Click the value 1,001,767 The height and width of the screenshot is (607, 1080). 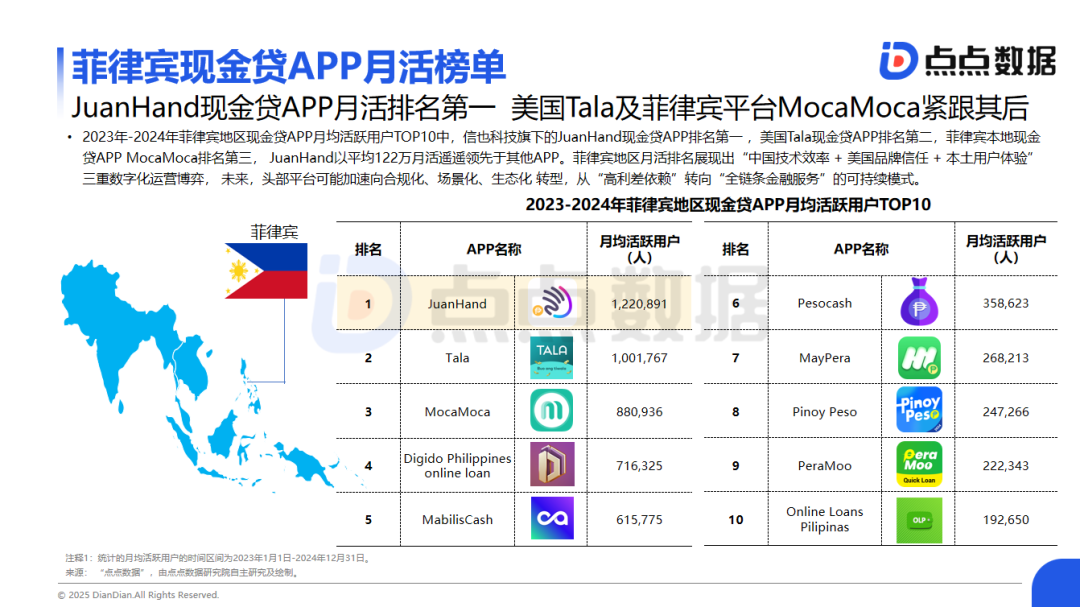point(639,358)
